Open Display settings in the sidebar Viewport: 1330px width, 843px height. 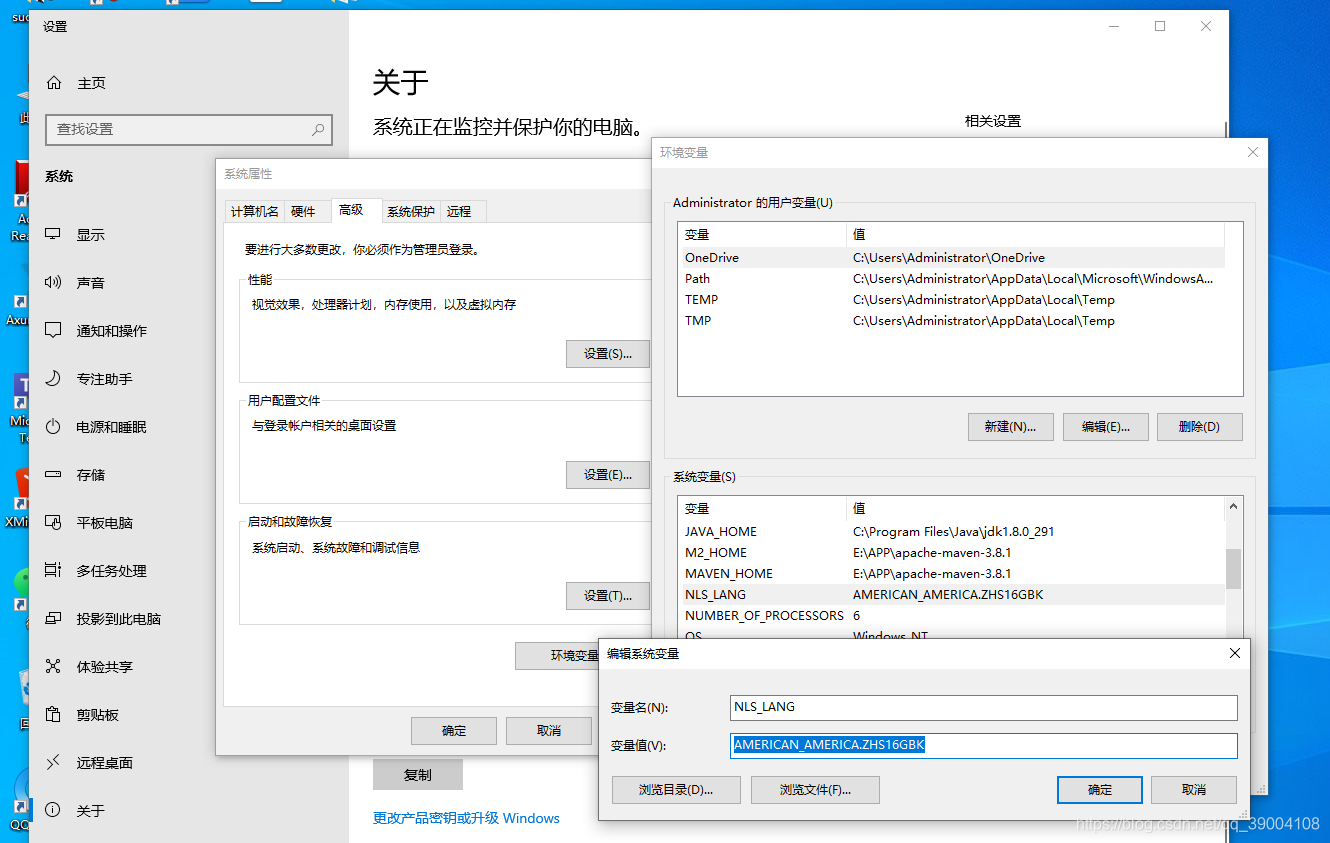pos(91,234)
